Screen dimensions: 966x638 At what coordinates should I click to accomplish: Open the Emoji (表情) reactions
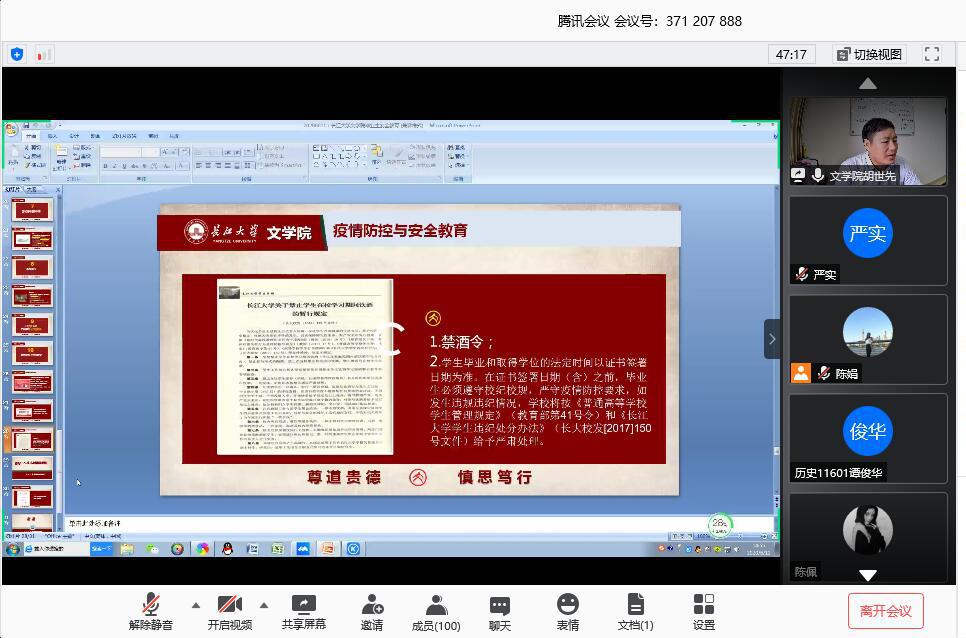pos(568,611)
